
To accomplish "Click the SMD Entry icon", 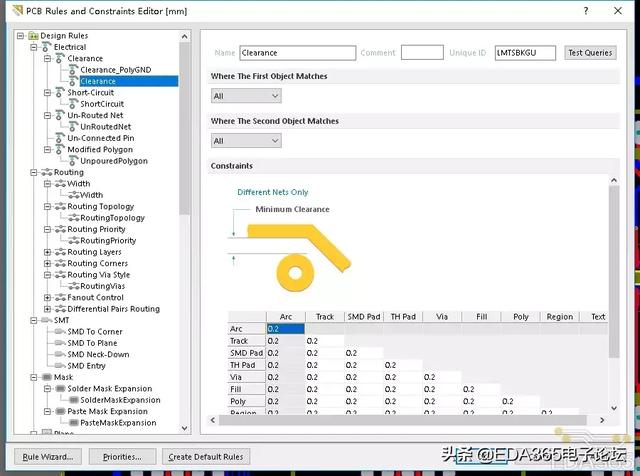I will click(60, 366).
